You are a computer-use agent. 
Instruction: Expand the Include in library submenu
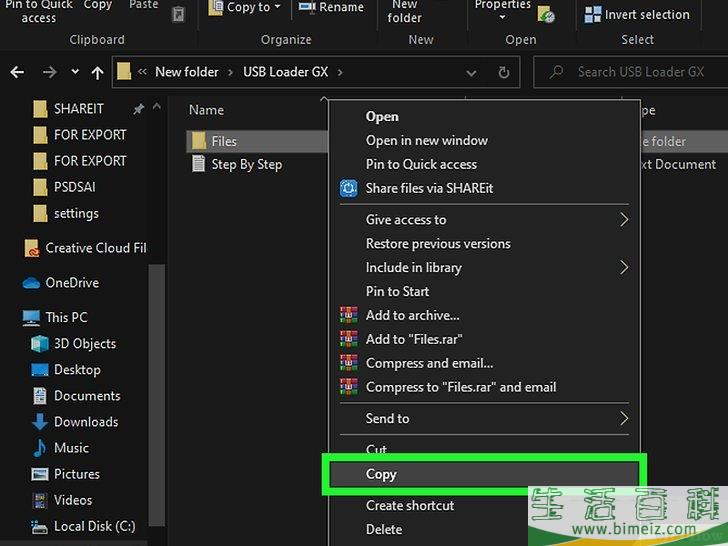pos(484,267)
